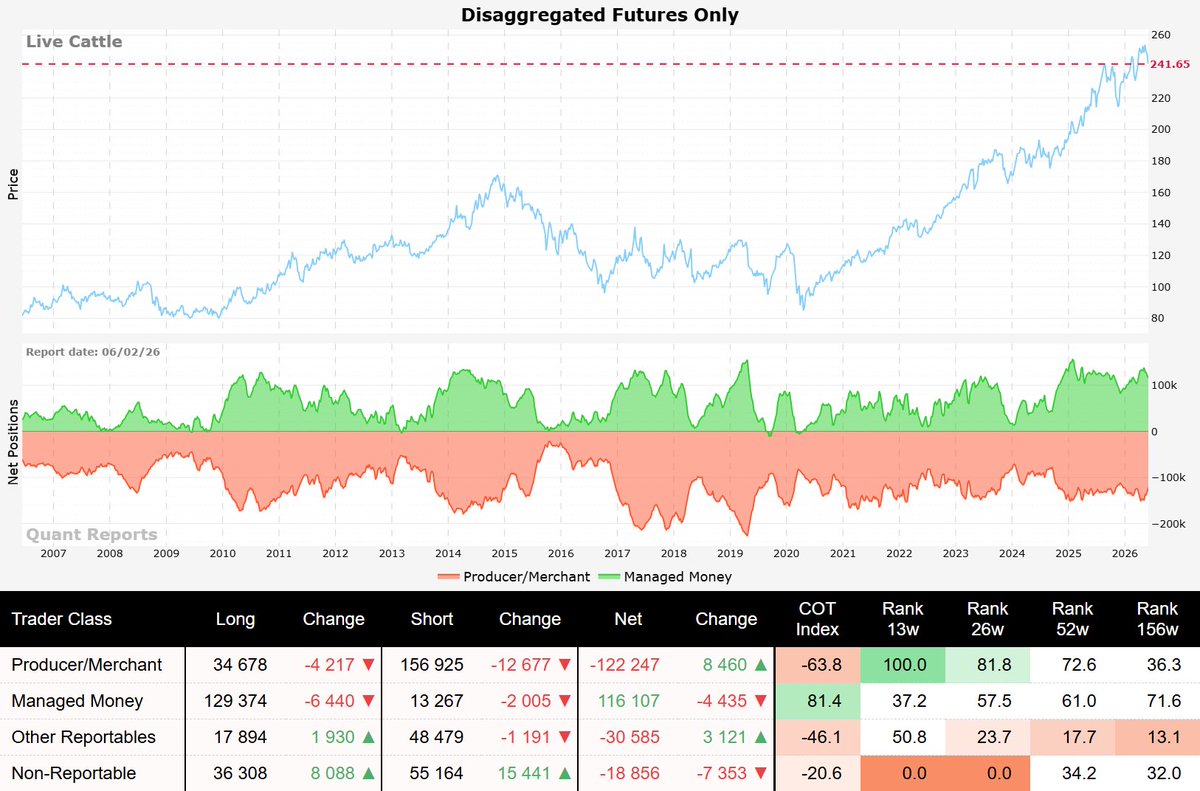Screen dimensions: 1200x791
Task: Click the red down arrow beside -7 353
Action: click(x=762, y=773)
